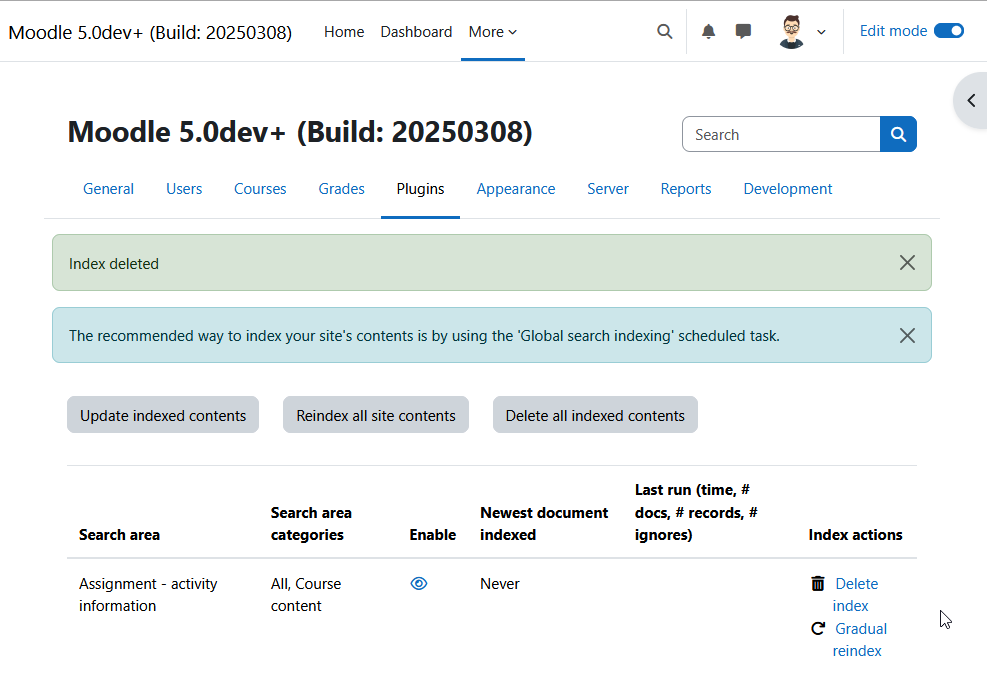Image resolution: width=987 pixels, height=688 pixels.
Task: Open the block drawer arrow tab
Action: point(971,101)
